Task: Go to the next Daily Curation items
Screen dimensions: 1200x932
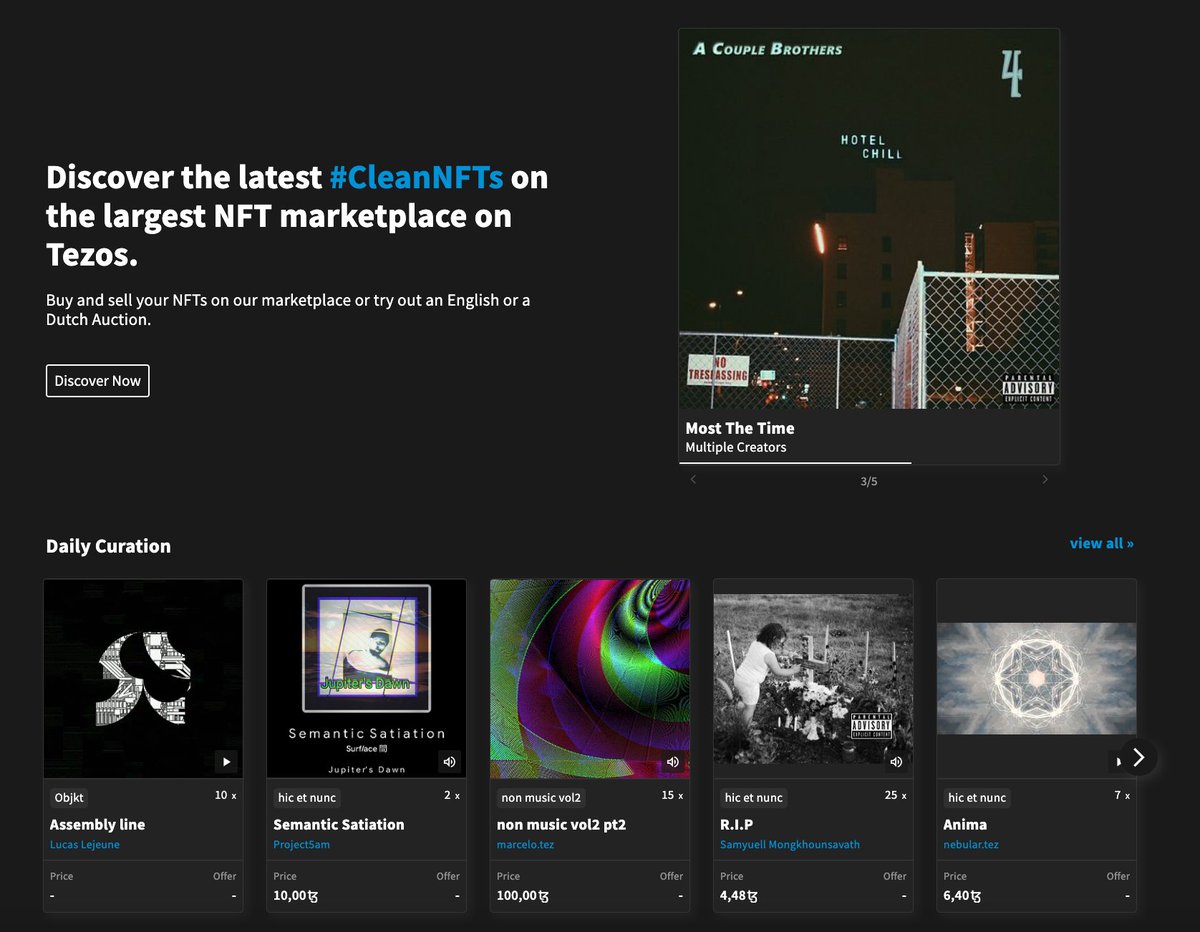Action: click(1138, 758)
